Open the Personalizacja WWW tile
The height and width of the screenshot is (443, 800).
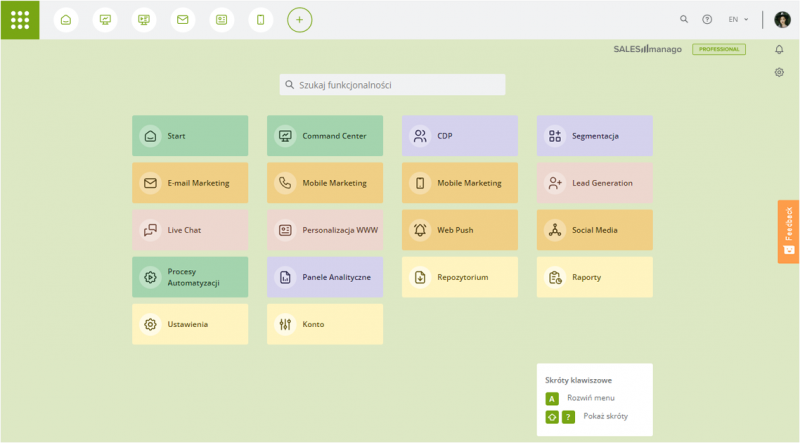click(325, 230)
